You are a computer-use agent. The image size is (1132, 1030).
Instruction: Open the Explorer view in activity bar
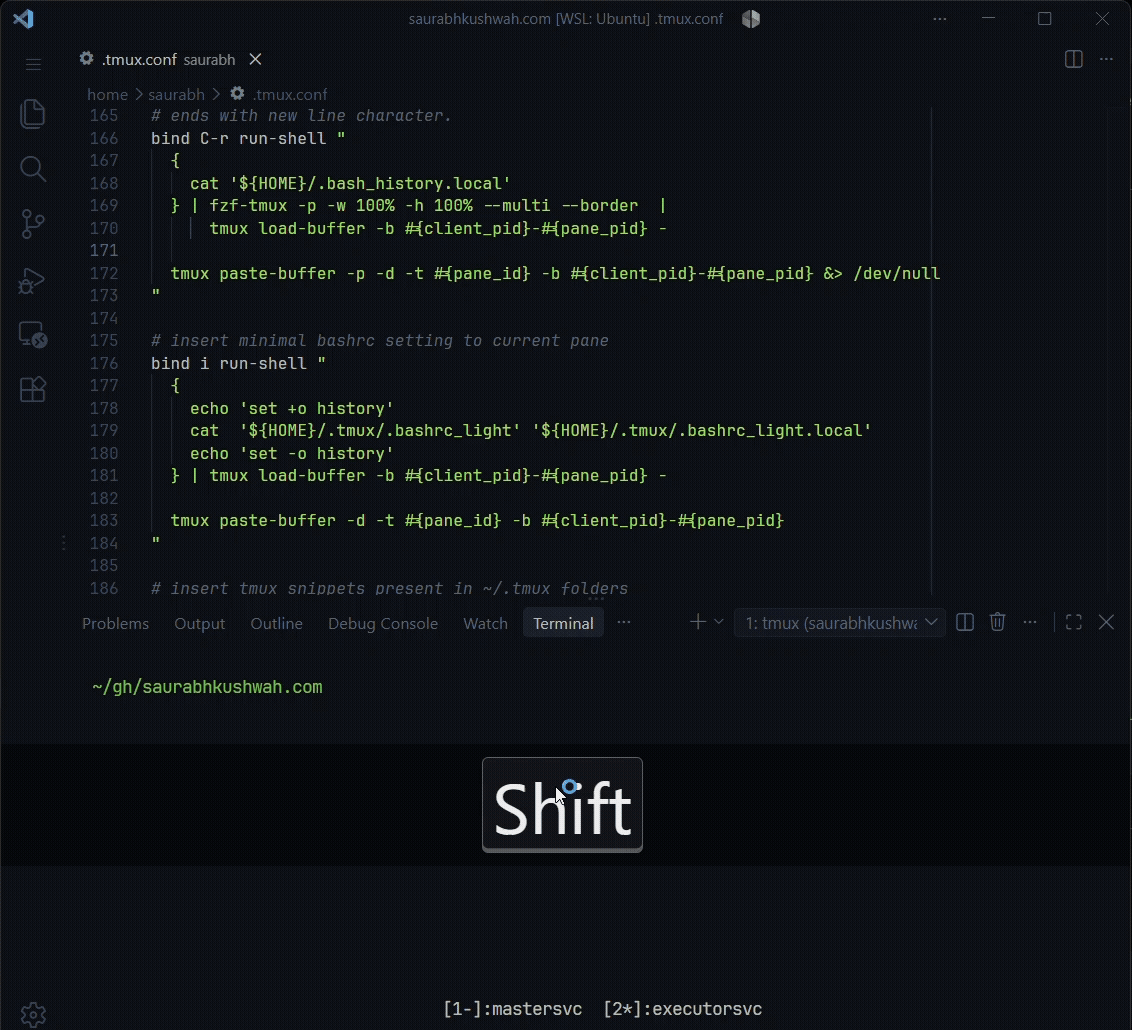pos(32,114)
